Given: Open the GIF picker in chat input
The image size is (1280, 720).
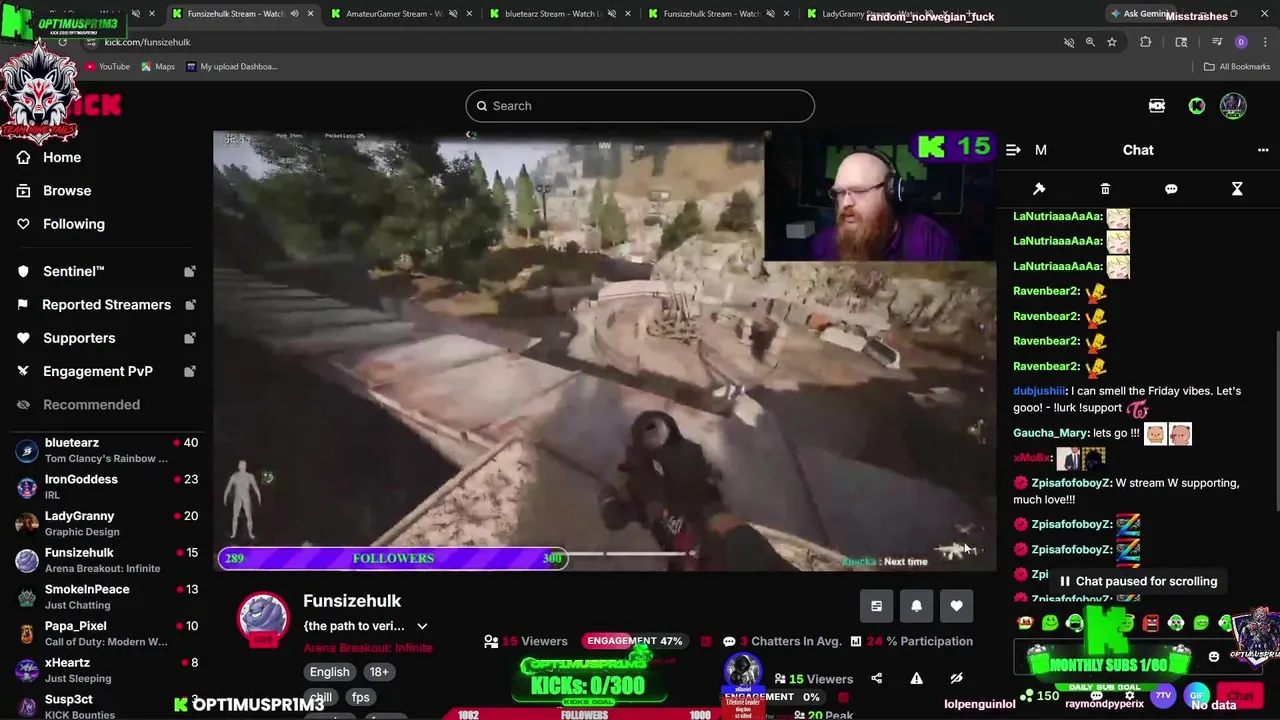Looking at the screenshot, I should (x=1196, y=695).
